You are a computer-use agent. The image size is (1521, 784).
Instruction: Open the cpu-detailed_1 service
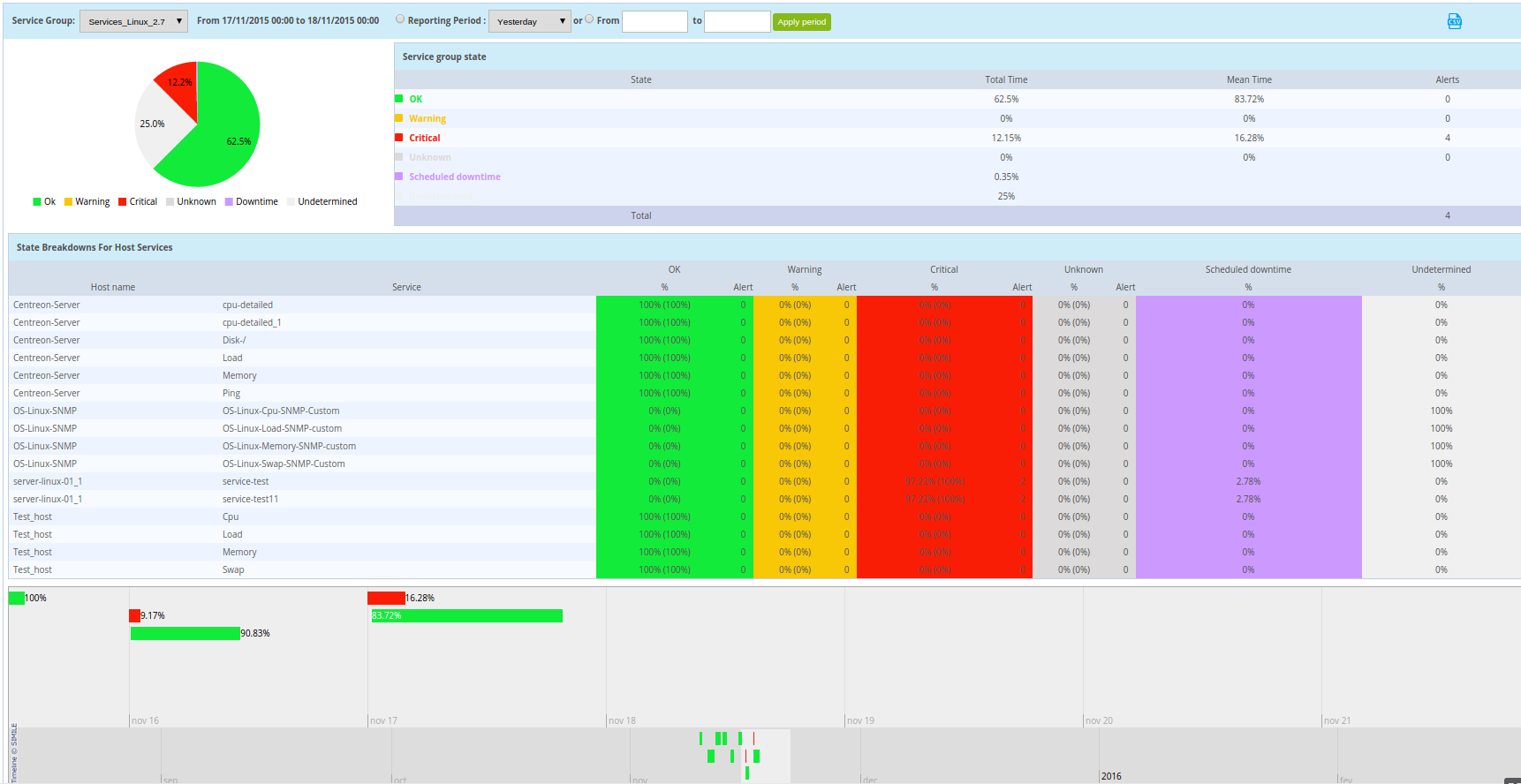(252, 322)
